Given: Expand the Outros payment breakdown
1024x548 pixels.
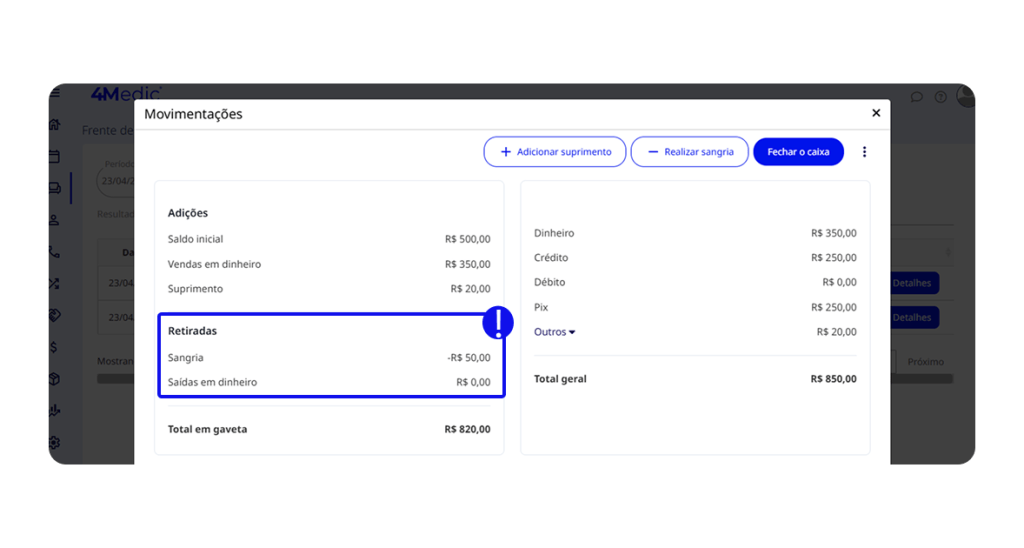Looking at the screenshot, I should [x=555, y=332].
